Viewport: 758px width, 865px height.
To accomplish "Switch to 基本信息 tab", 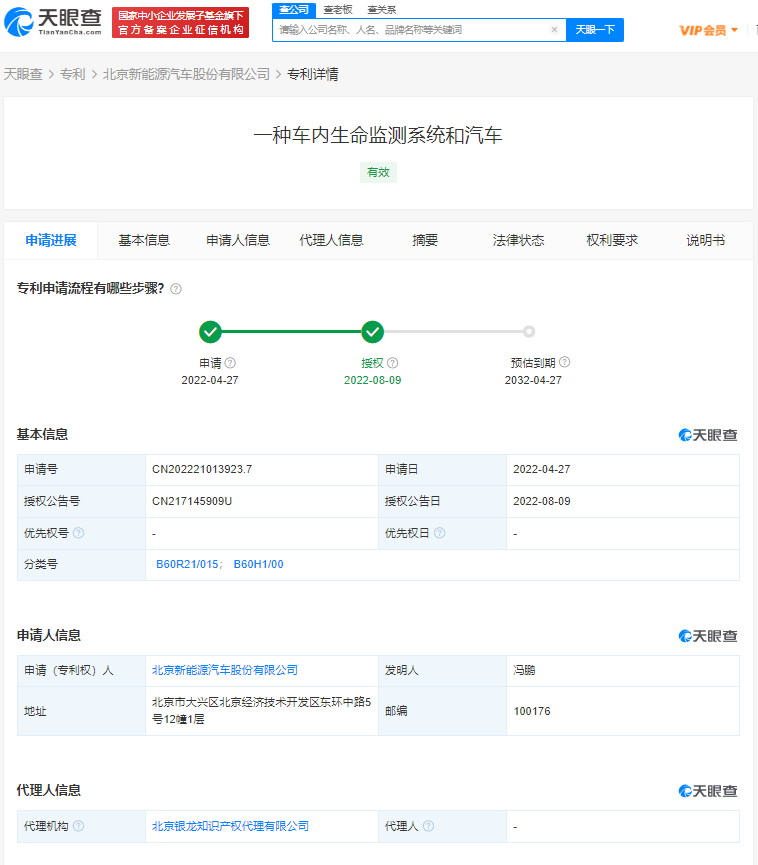I will [x=144, y=240].
